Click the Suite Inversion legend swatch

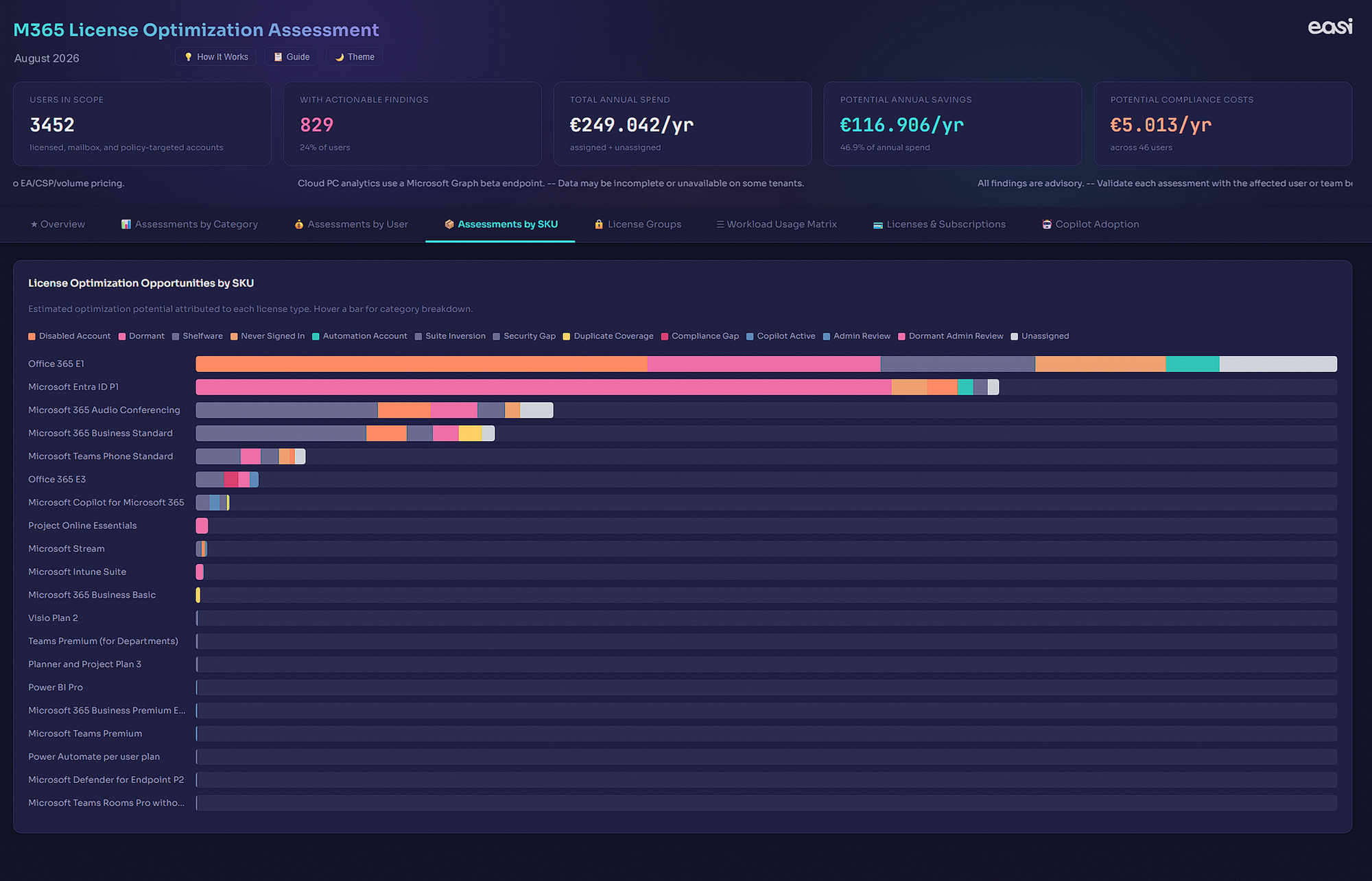418,336
